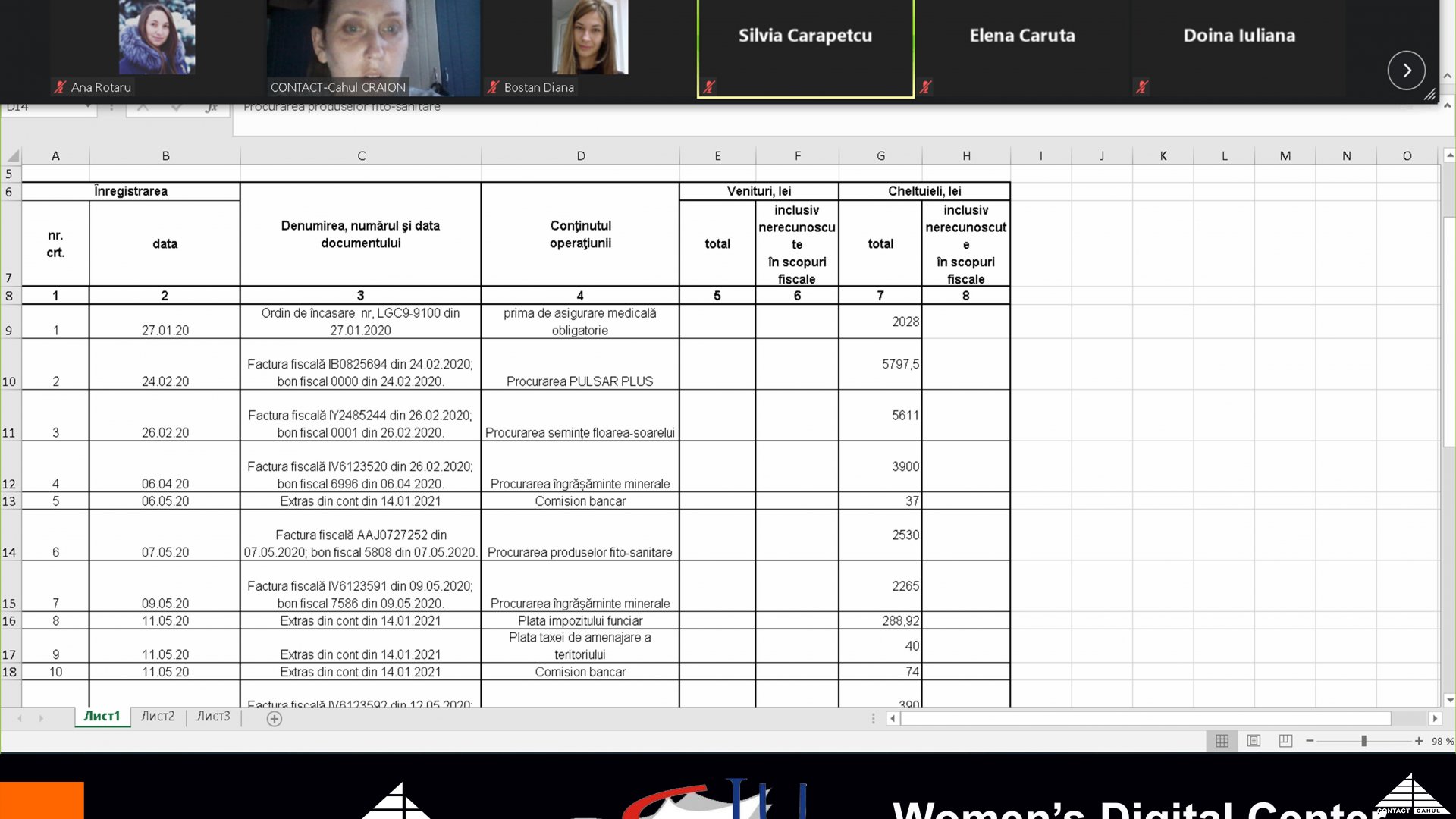The width and height of the screenshot is (1456, 819).
Task: Switch to Page Layout view icon
Action: tap(1254, 741)
